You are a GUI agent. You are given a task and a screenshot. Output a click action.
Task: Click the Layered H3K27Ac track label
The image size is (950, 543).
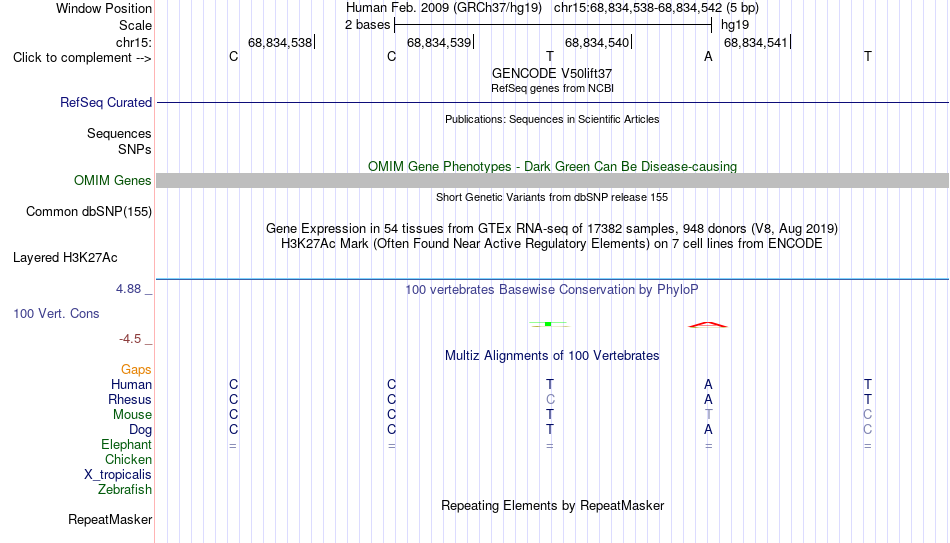pos(65,258)
